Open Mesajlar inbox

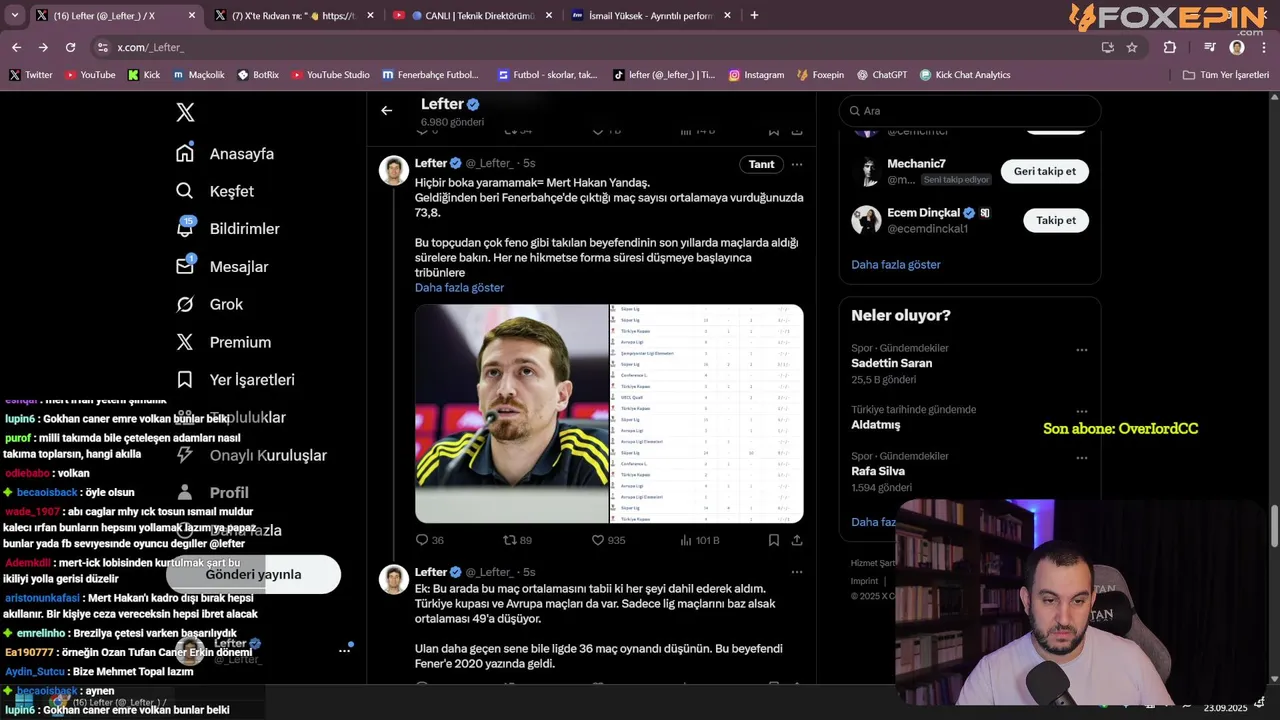pyautogui.click(x=222, y=267)
